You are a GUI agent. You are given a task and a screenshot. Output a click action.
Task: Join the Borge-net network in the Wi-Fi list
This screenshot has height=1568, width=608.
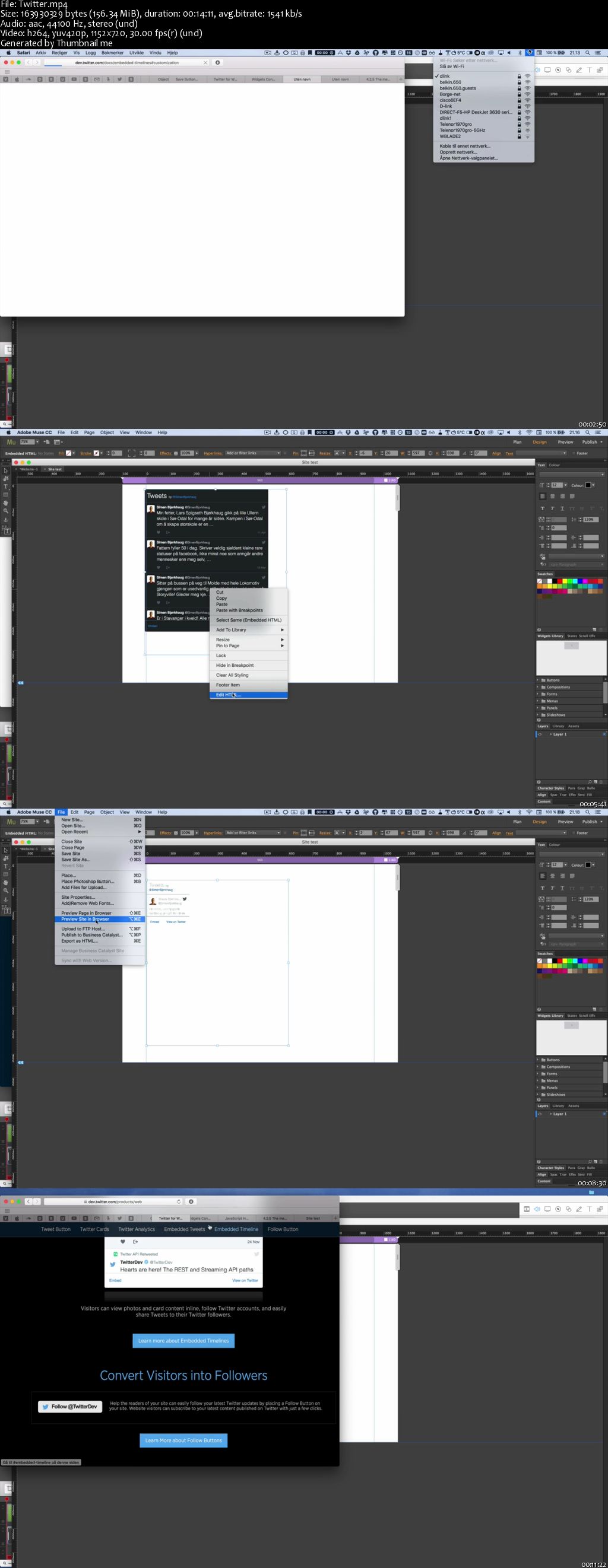tap(484, 94)
